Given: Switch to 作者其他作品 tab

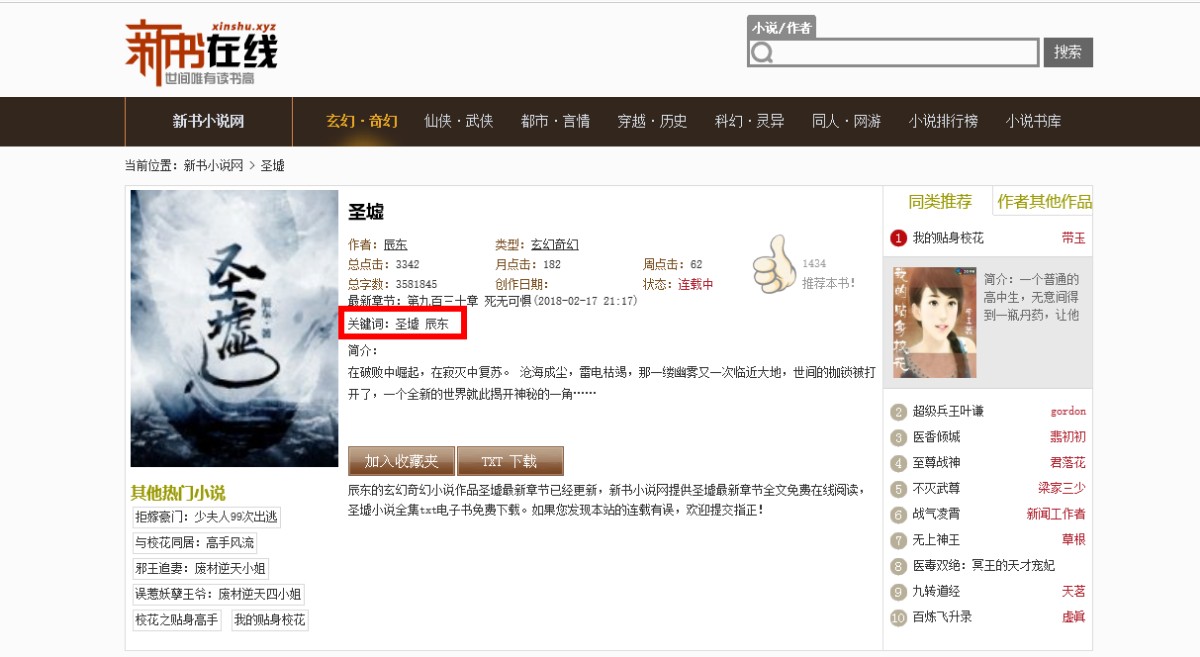Looking at the screenshot, I should click(x=1044, y=201).
